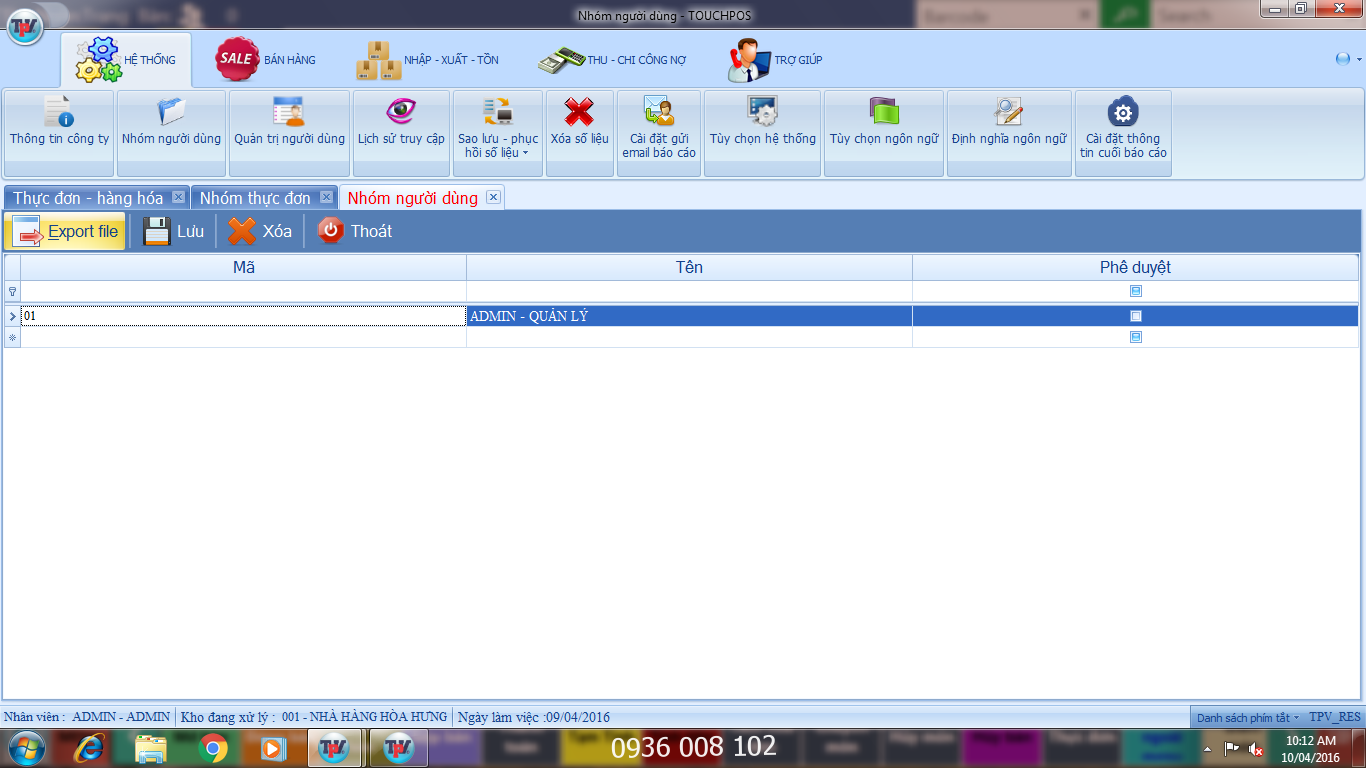Close the Nhóm thực đơn tab
The width and height of the screenshot is (1366, 768).
(x=326, y=197)
